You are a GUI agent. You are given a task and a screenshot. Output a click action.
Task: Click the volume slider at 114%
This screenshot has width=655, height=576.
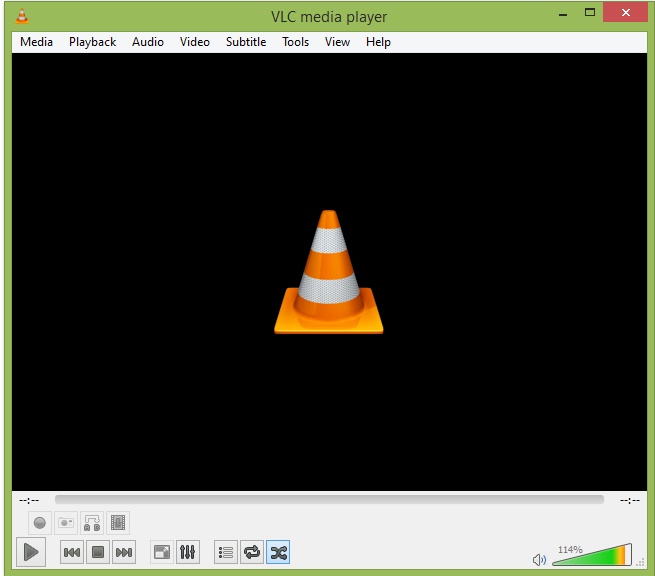[592, 555]
